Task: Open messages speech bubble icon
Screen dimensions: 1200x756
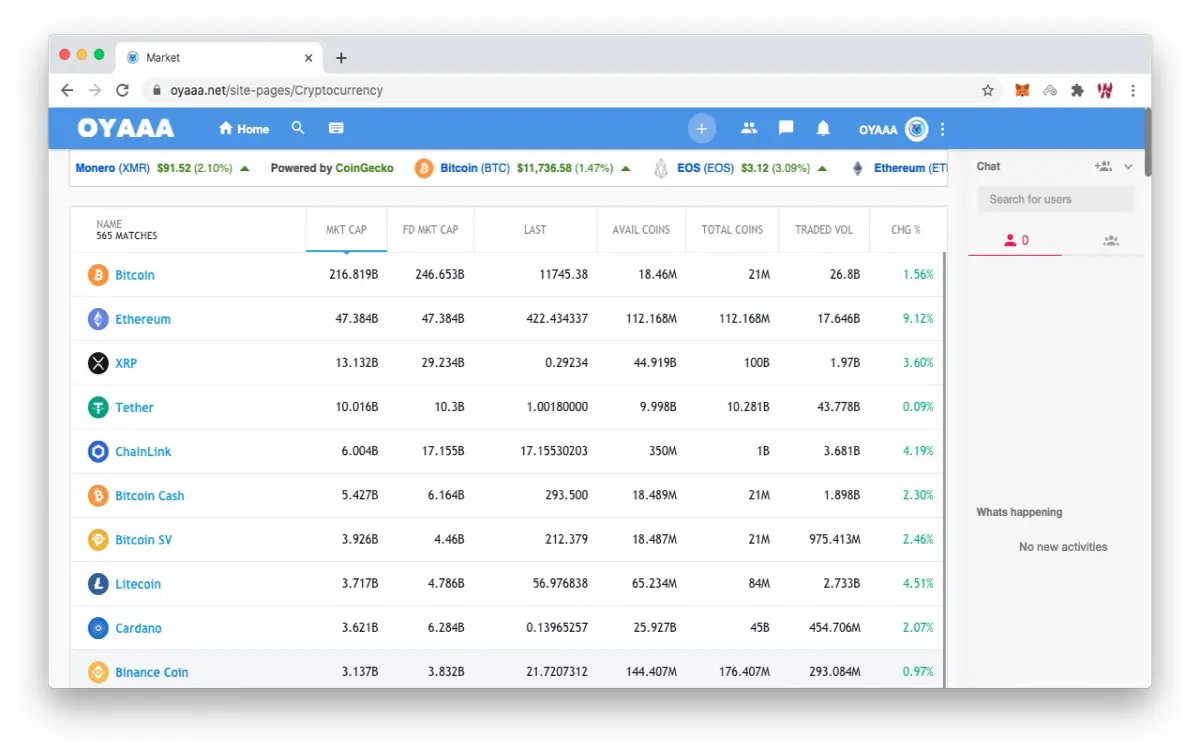Action: [786, 128]
